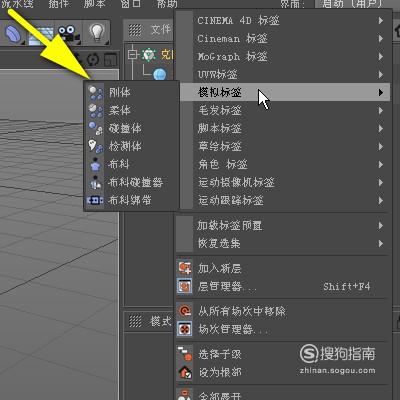The width and height of the screenshot is (400, 400).
Task: Open 层管理器 layer manager via its icon
Action: click(185, 286)
